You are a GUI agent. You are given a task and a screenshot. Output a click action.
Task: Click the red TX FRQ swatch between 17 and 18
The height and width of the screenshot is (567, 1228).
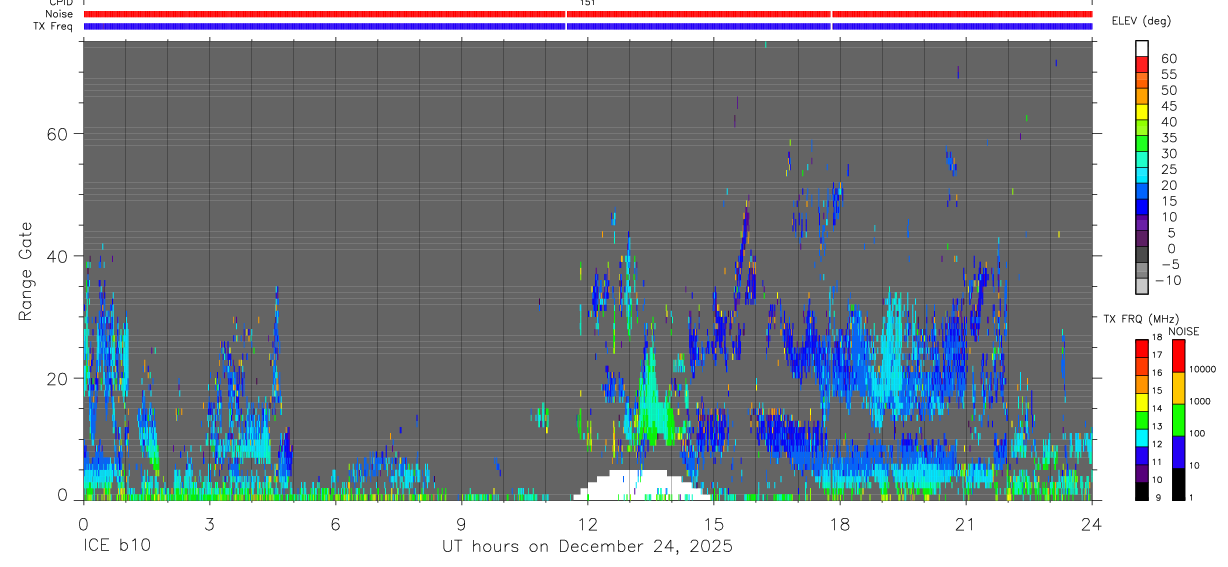(1141, 347)
